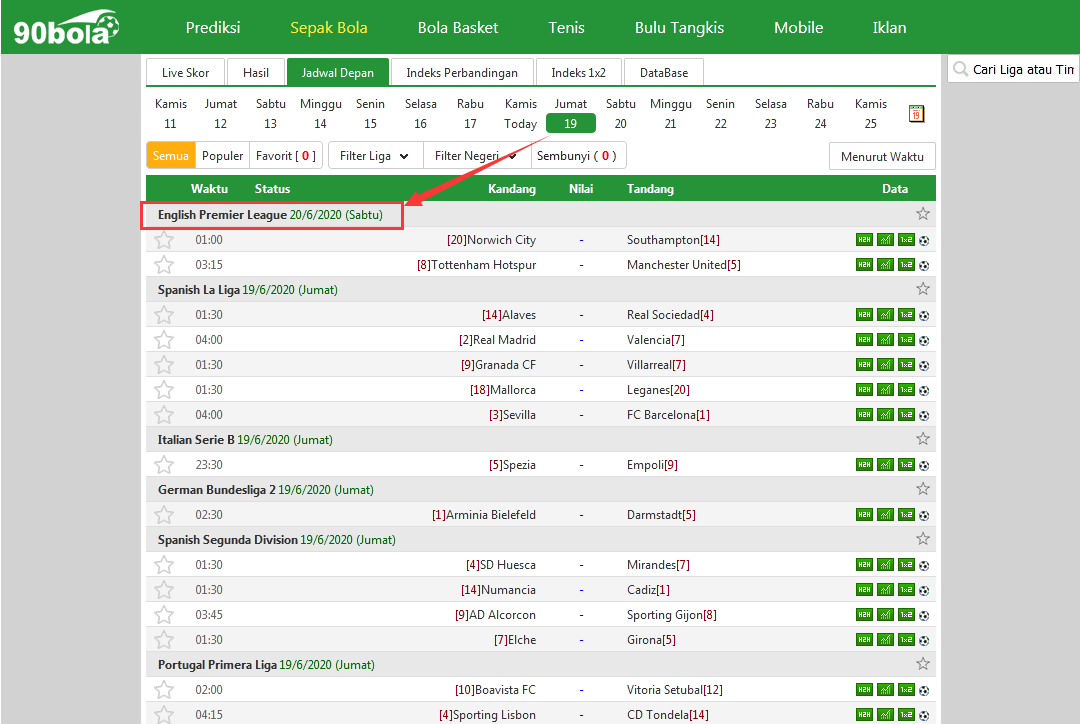Screen dimensions: 1080x724
Task: Open Mobile in top navigation
Action: pyautogui.click(x=798, y=28)
